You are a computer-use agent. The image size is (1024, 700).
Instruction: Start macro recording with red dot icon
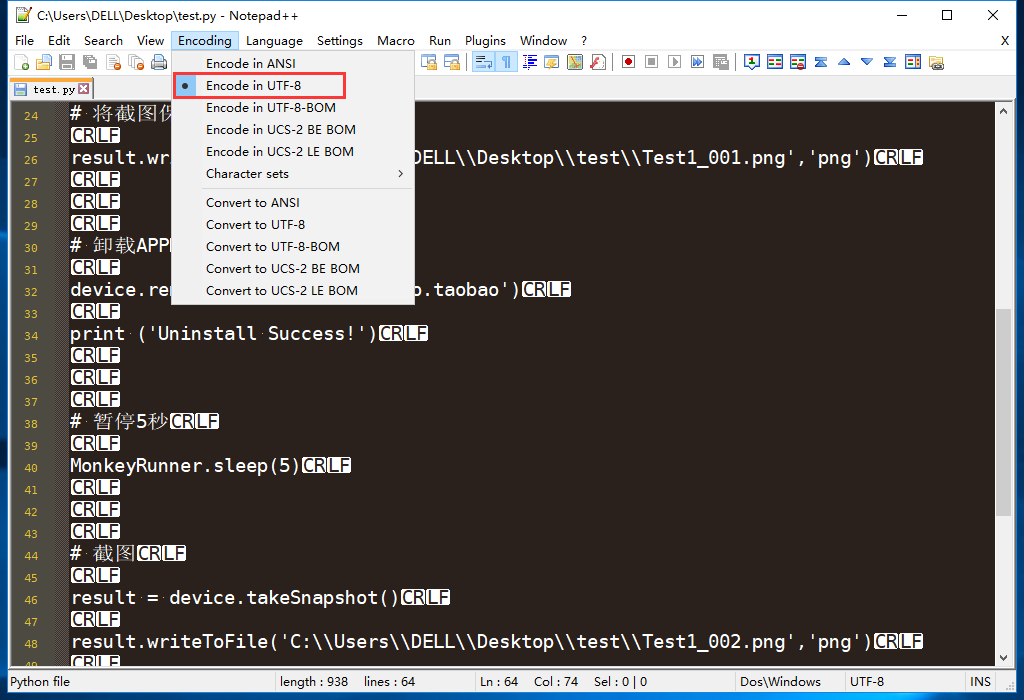coord(628,63)
